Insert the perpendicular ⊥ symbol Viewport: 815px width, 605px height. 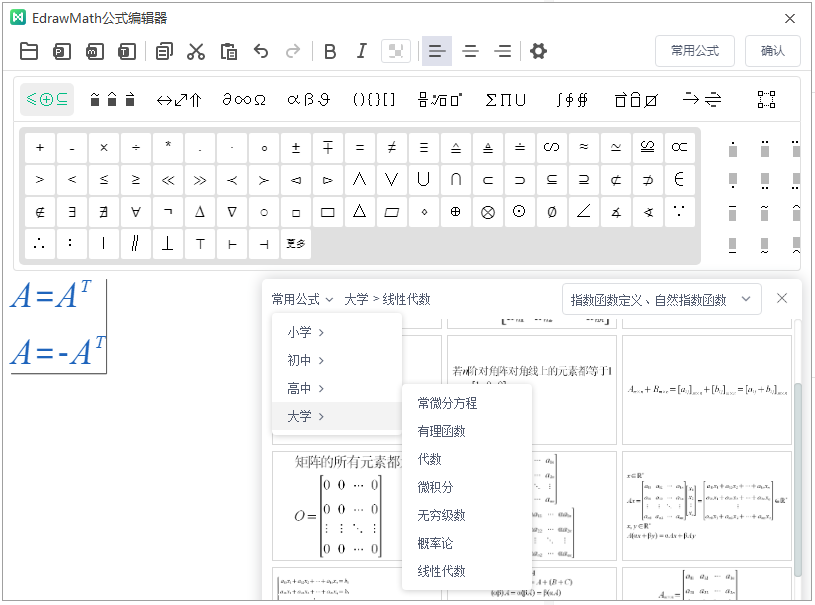[168, 244]
